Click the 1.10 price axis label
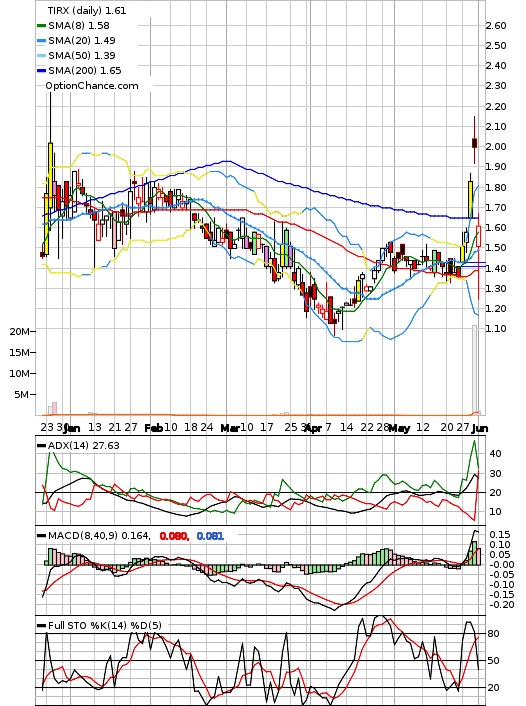Image resolution: width=526 pixels, height=706 pixels. (496, 329)
